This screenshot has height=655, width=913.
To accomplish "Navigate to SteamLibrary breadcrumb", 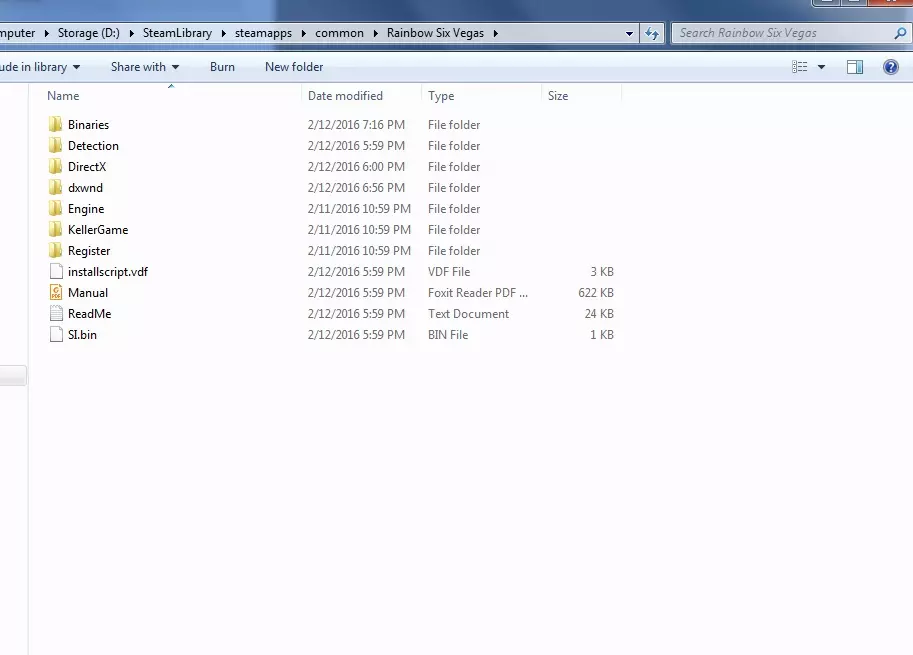I will click(178, 33).
